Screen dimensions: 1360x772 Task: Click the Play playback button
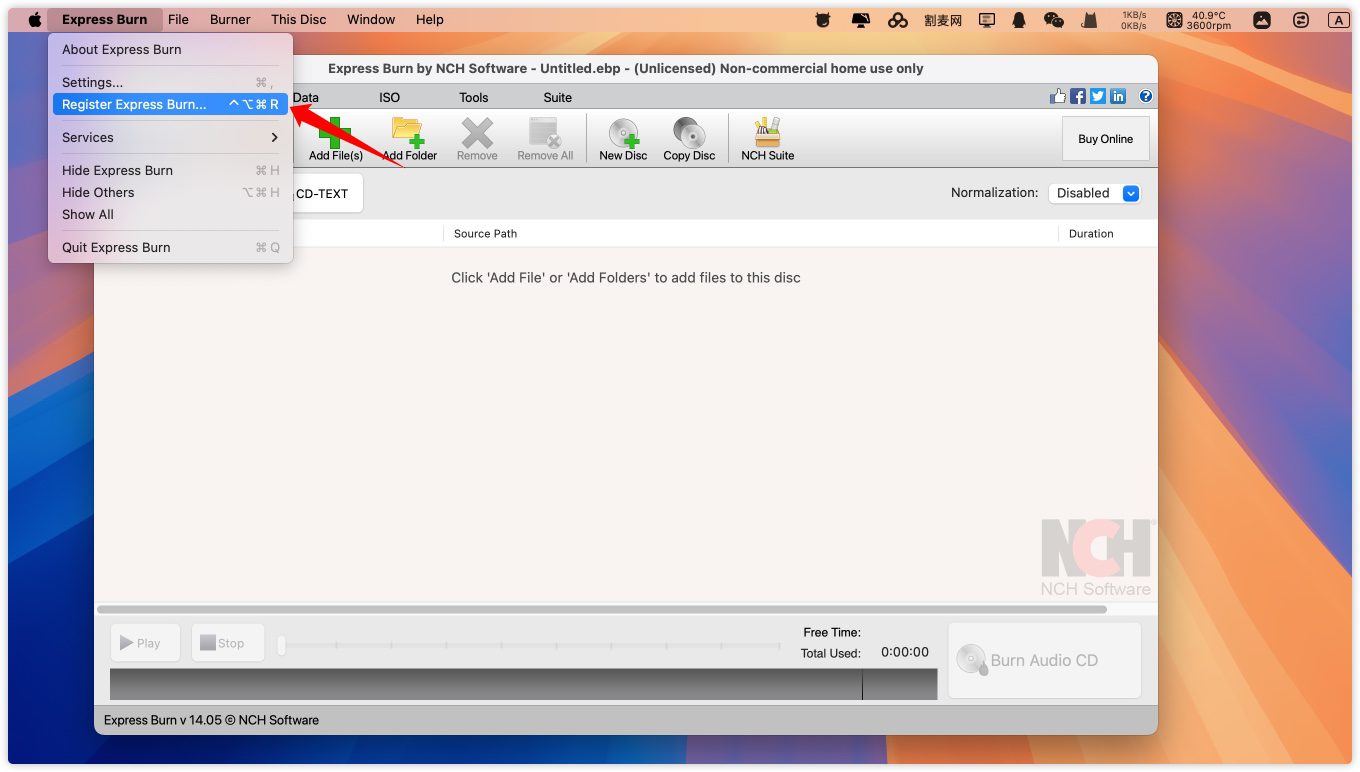[145, 643]
